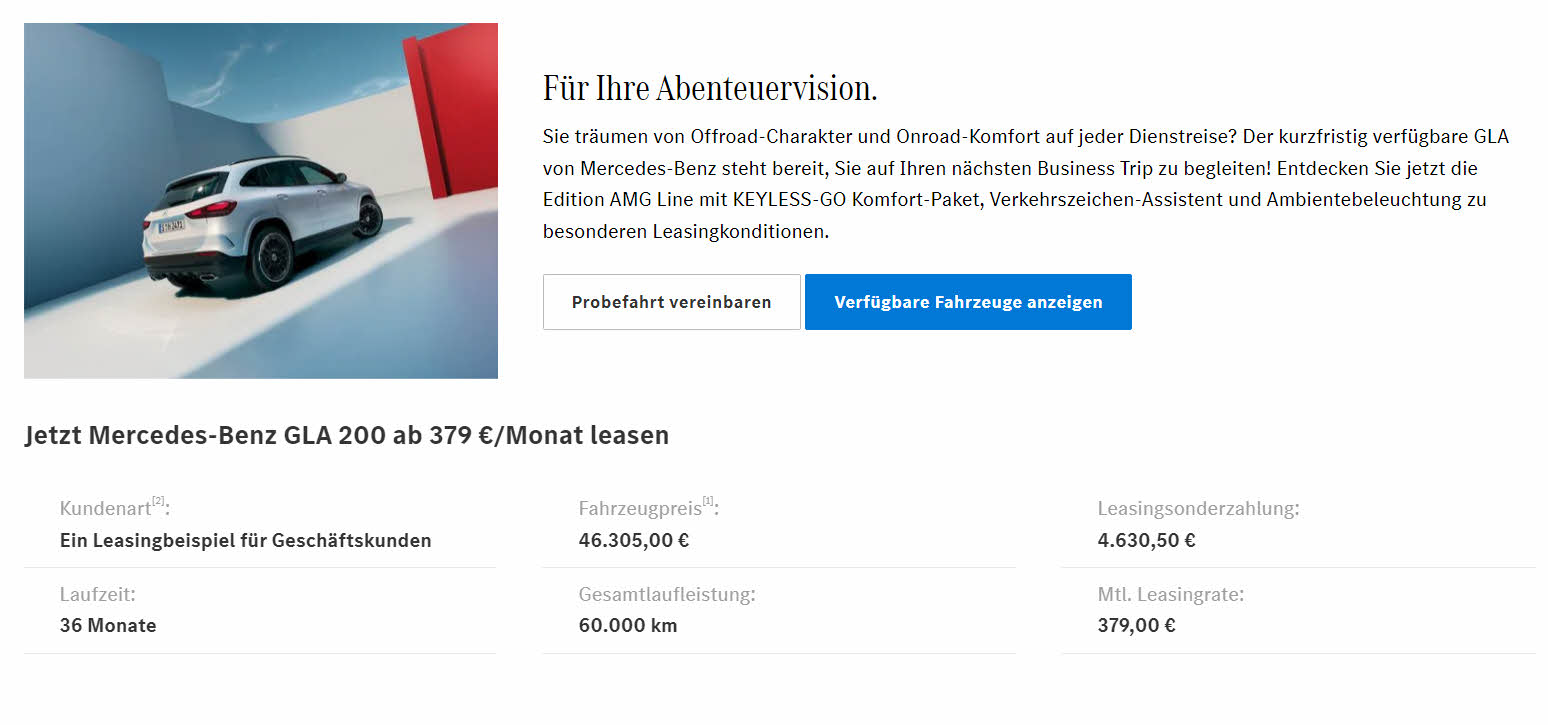Click the Probefahrt vereinbaren button
Screen dimensions: 1548x725
[x=671, y=302]
